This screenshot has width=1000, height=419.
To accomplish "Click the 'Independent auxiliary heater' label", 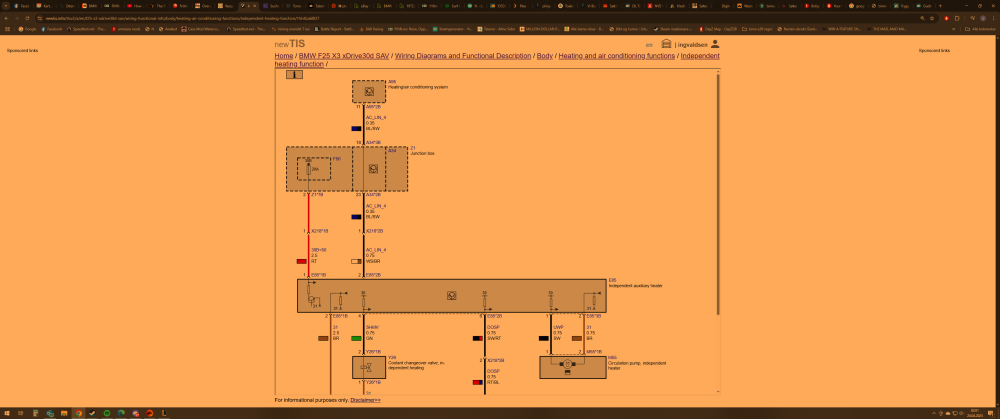I will [636, 286].
